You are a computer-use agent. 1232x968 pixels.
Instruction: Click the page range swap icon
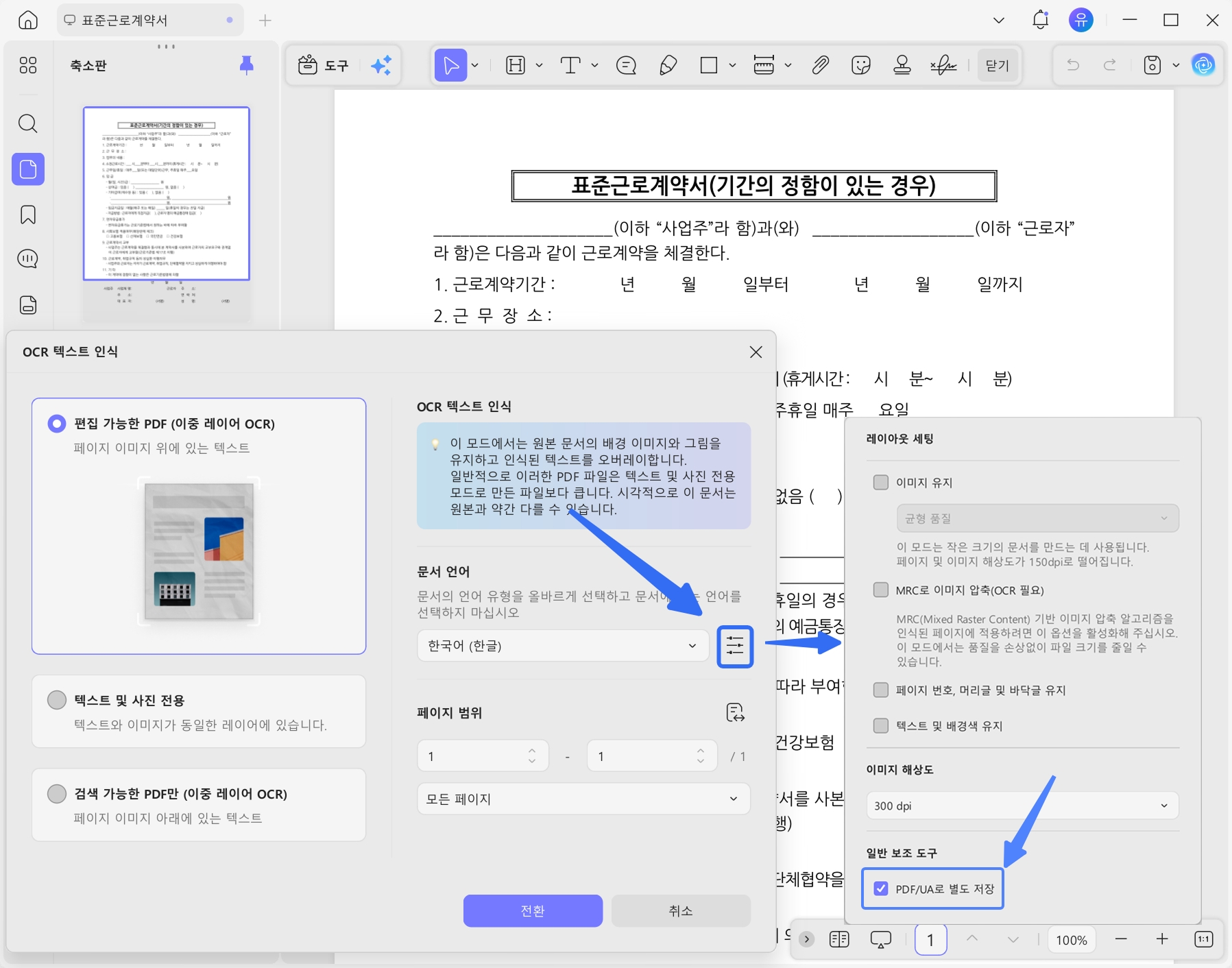click(x=736, y=713)
